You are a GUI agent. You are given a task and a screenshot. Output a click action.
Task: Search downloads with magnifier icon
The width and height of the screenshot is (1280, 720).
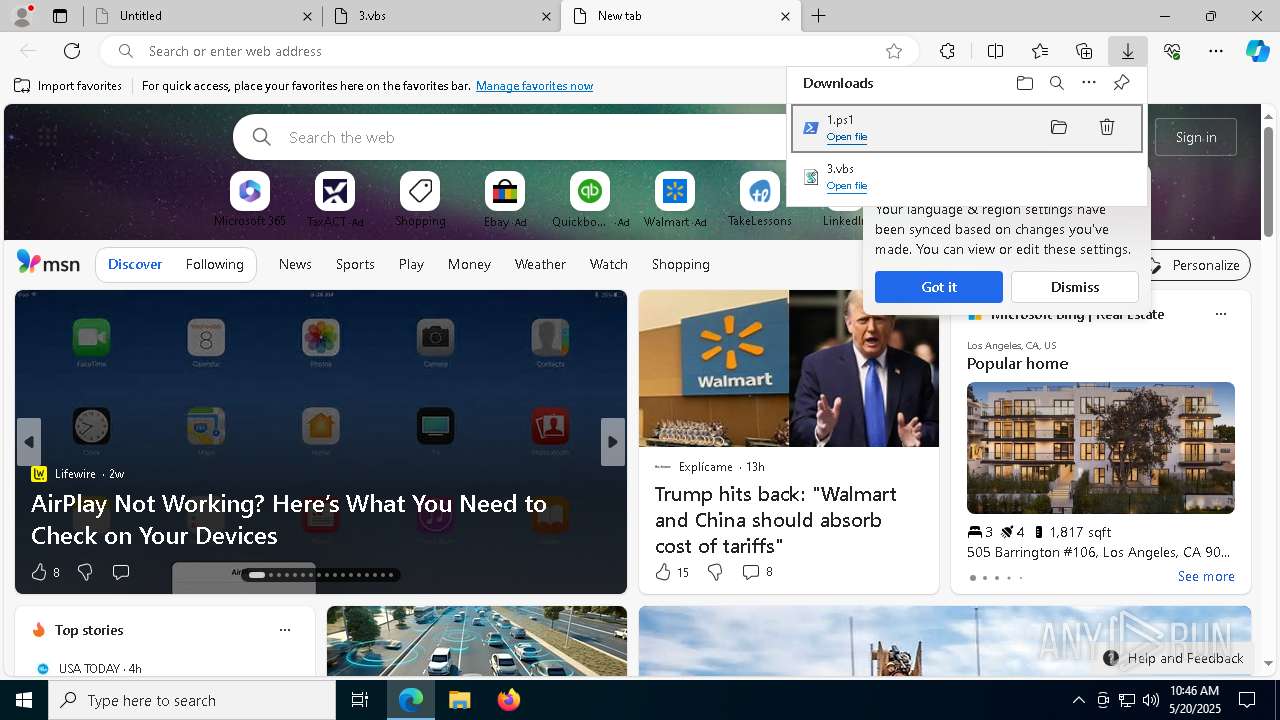tap(1056, 83)
